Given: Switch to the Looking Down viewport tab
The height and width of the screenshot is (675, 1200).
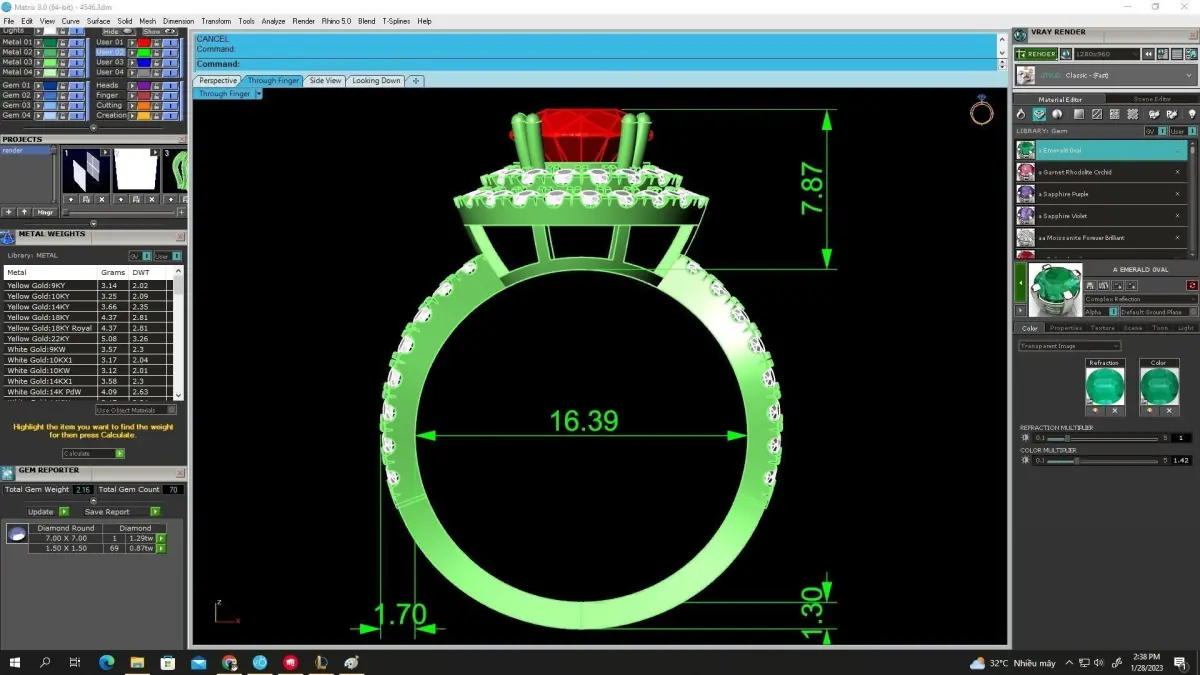Looking at the screenshot, I should click(x=377, y=81).
